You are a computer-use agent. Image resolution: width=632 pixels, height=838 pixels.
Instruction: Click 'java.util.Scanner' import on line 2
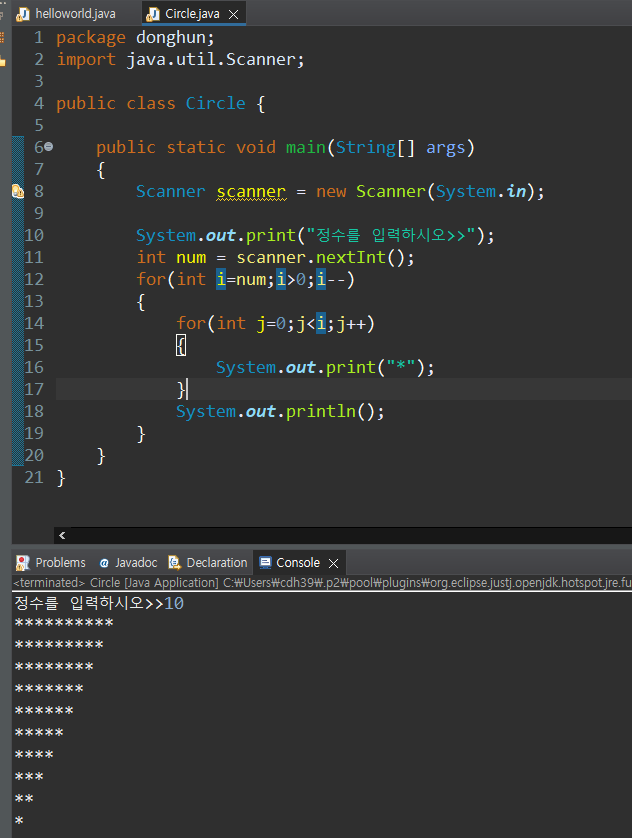click(211, 59)
